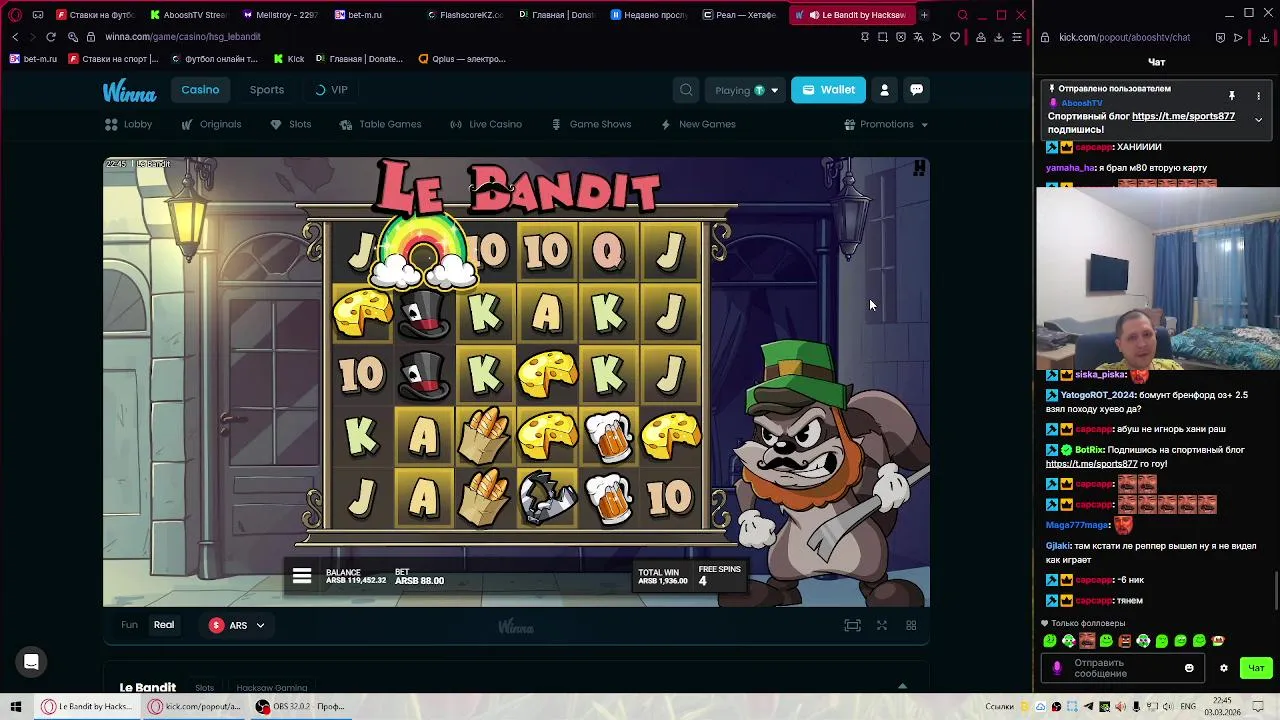The width and height of the screenshot is (1280, 720).
Task: Open the Sports tab
Action: click(x=267, y=90)
